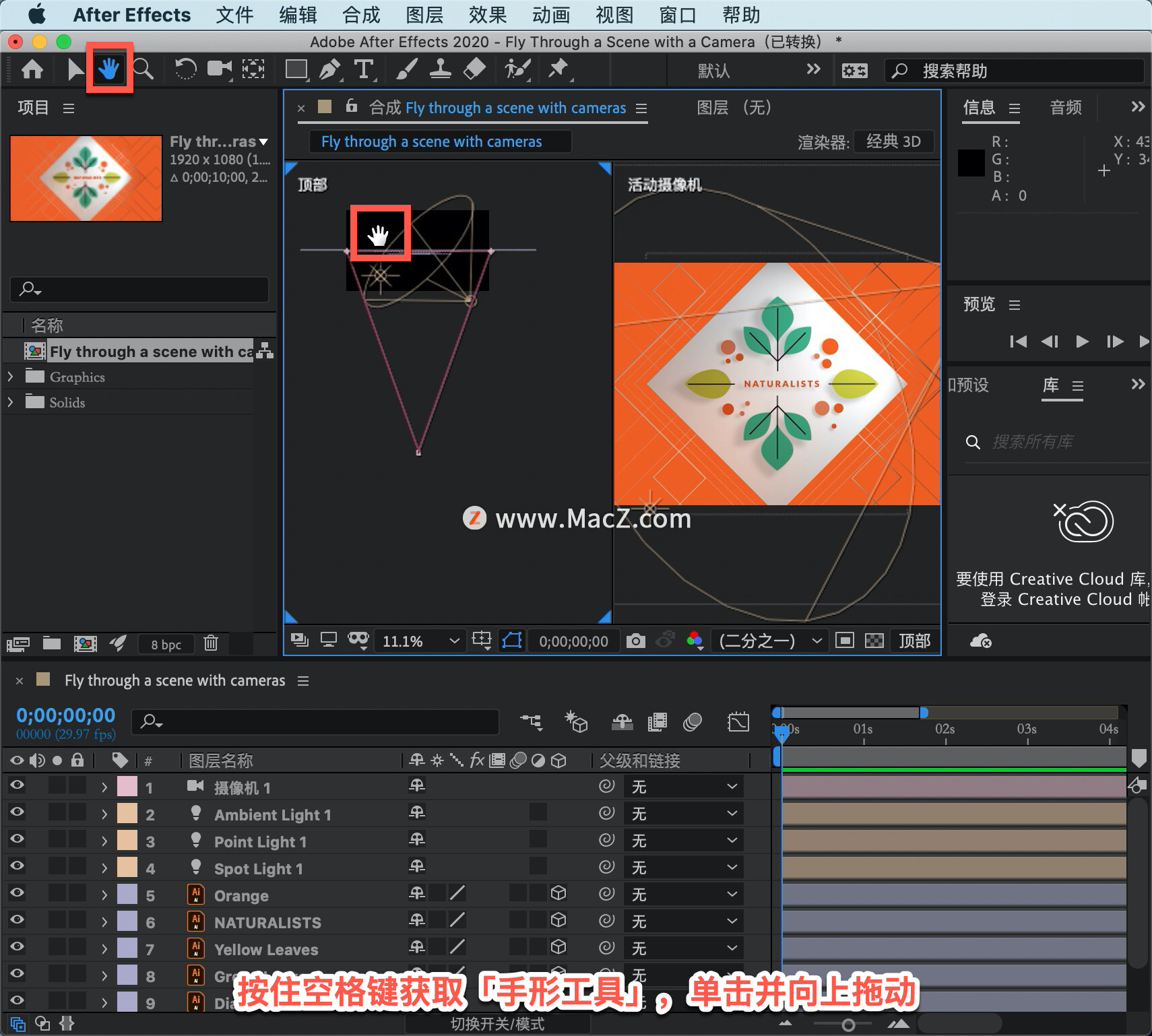Image resolution: width=1152 pixels, height=1036 pixels.
Task: Play the composition preview
Action: pos(1082,342)
